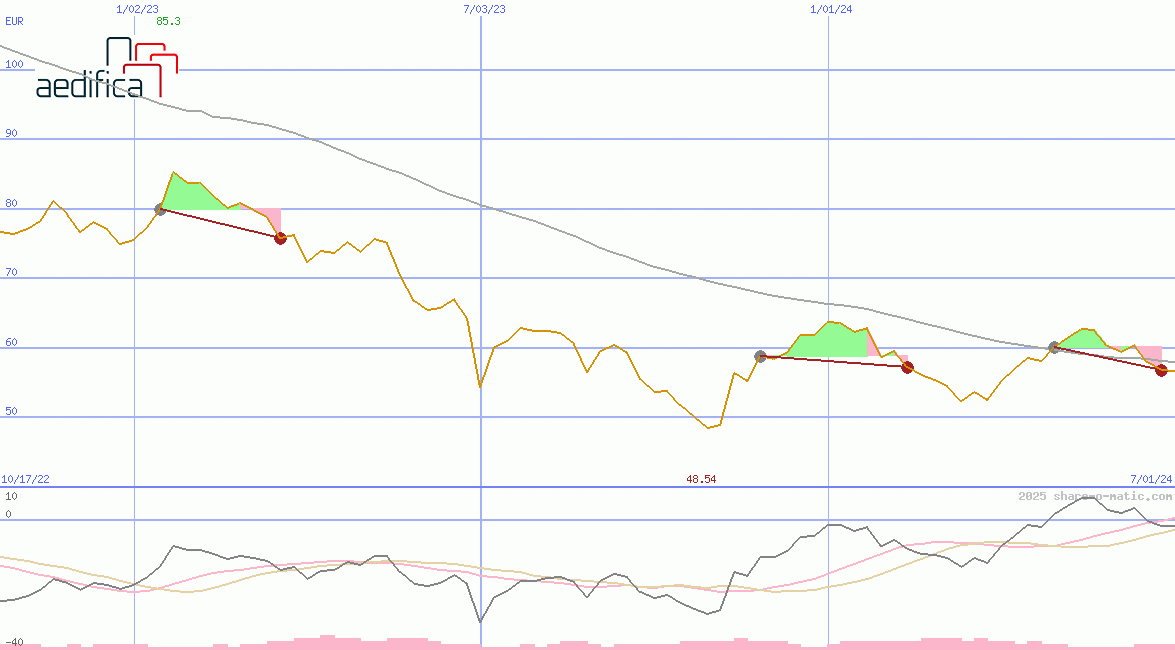
Task: Click the 85.3 peak price label
Action: (x=168, y=21)
